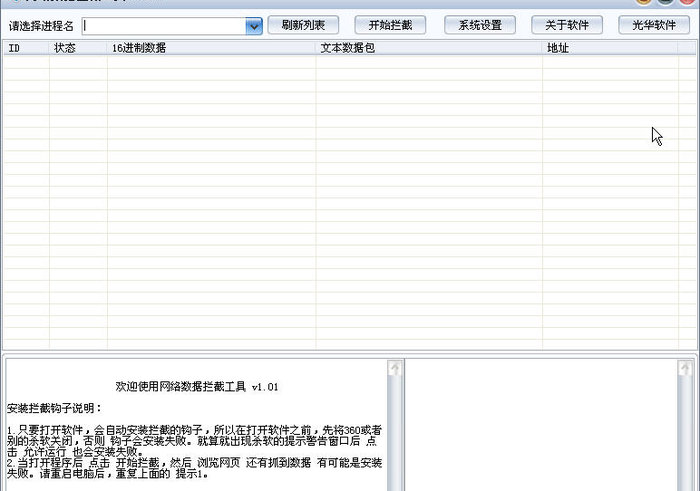The height and width of the screenshot is (491, 700).
Task: Open 关于软件 about dialog
Action: [567, 25]
